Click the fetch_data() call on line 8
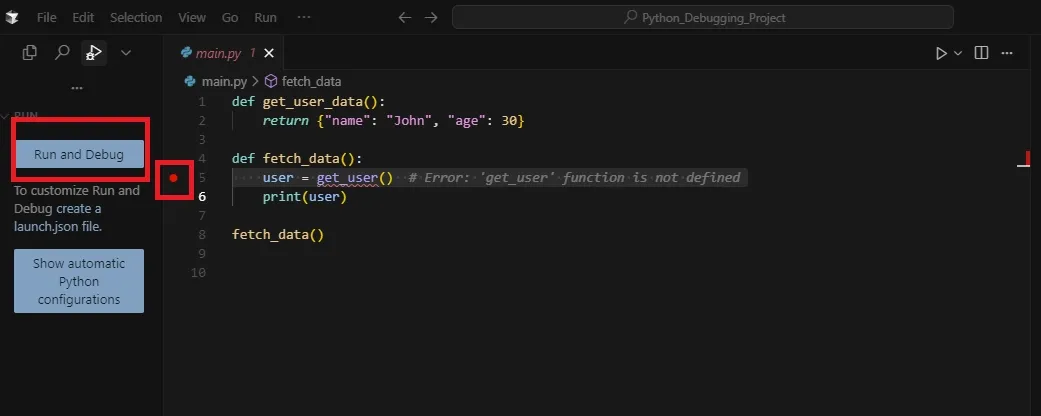The height and width of the screenshot is (416, 1041). point(278,235)
